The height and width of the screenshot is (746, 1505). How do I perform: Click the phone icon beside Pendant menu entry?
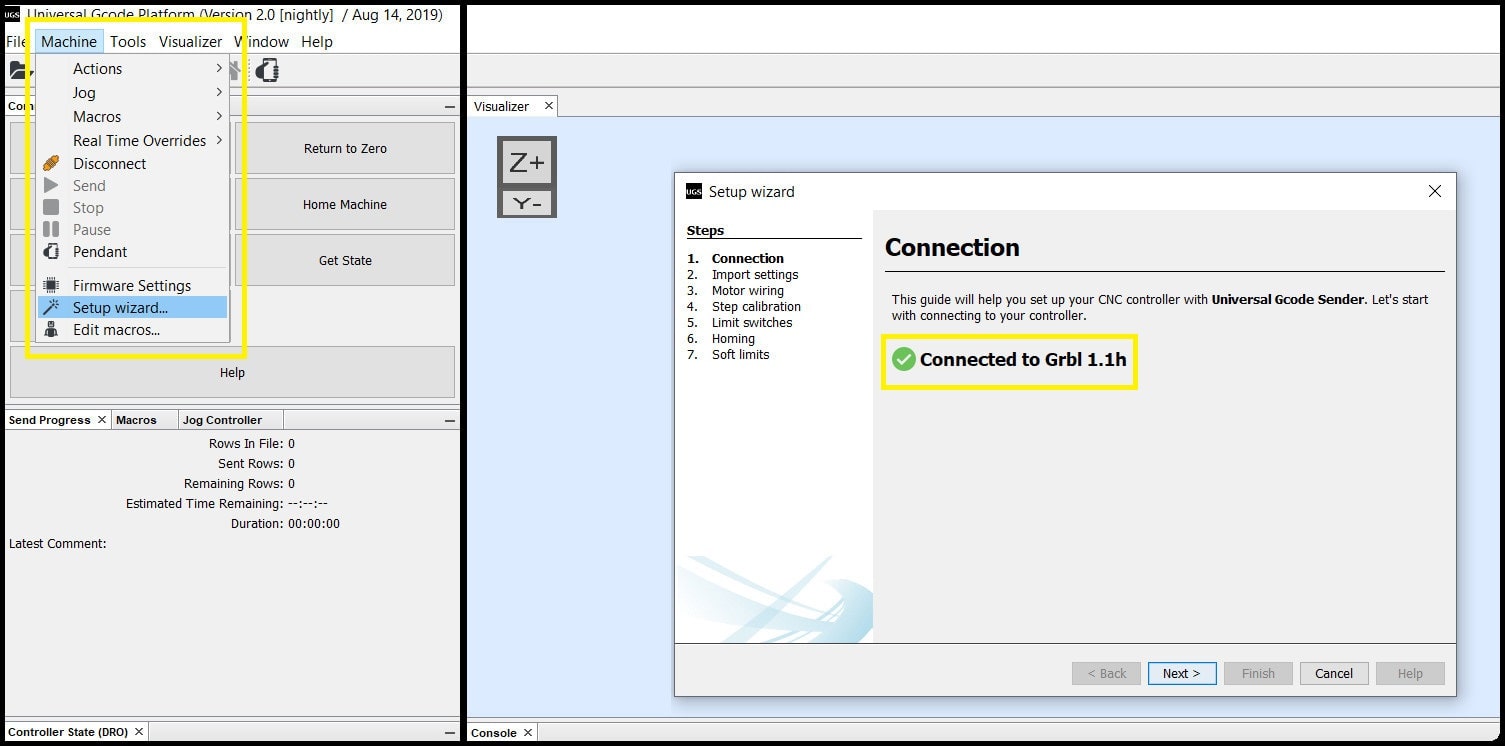click(x=51, y=252)
